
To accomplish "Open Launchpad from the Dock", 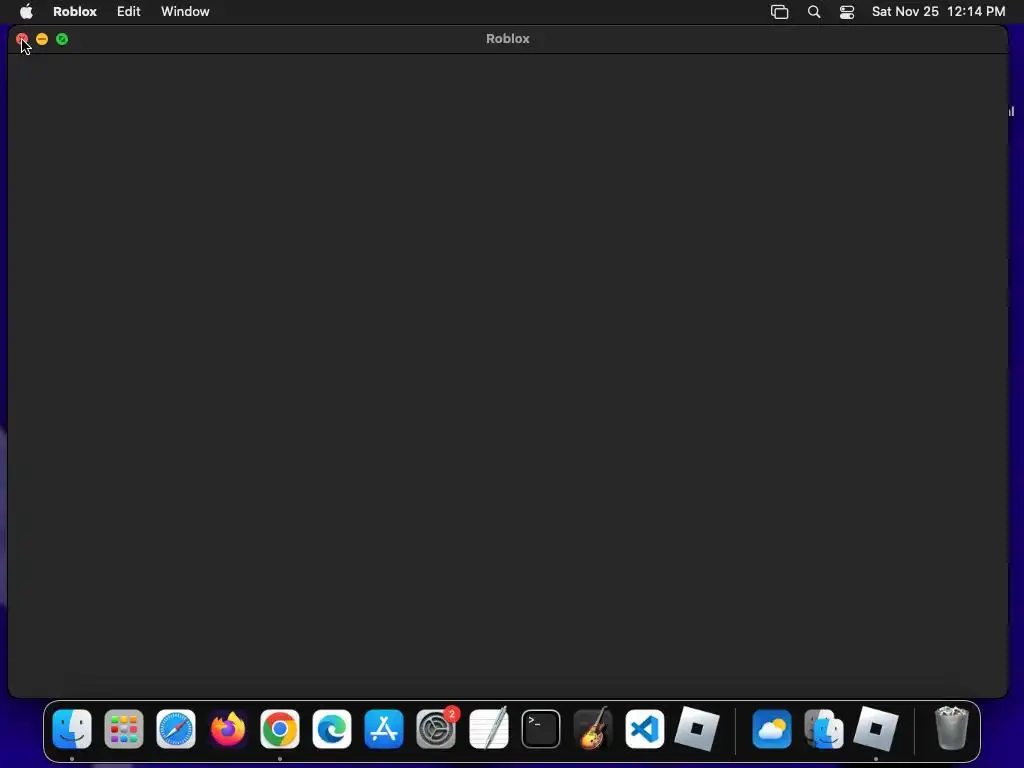I will (x=123, y=729).
